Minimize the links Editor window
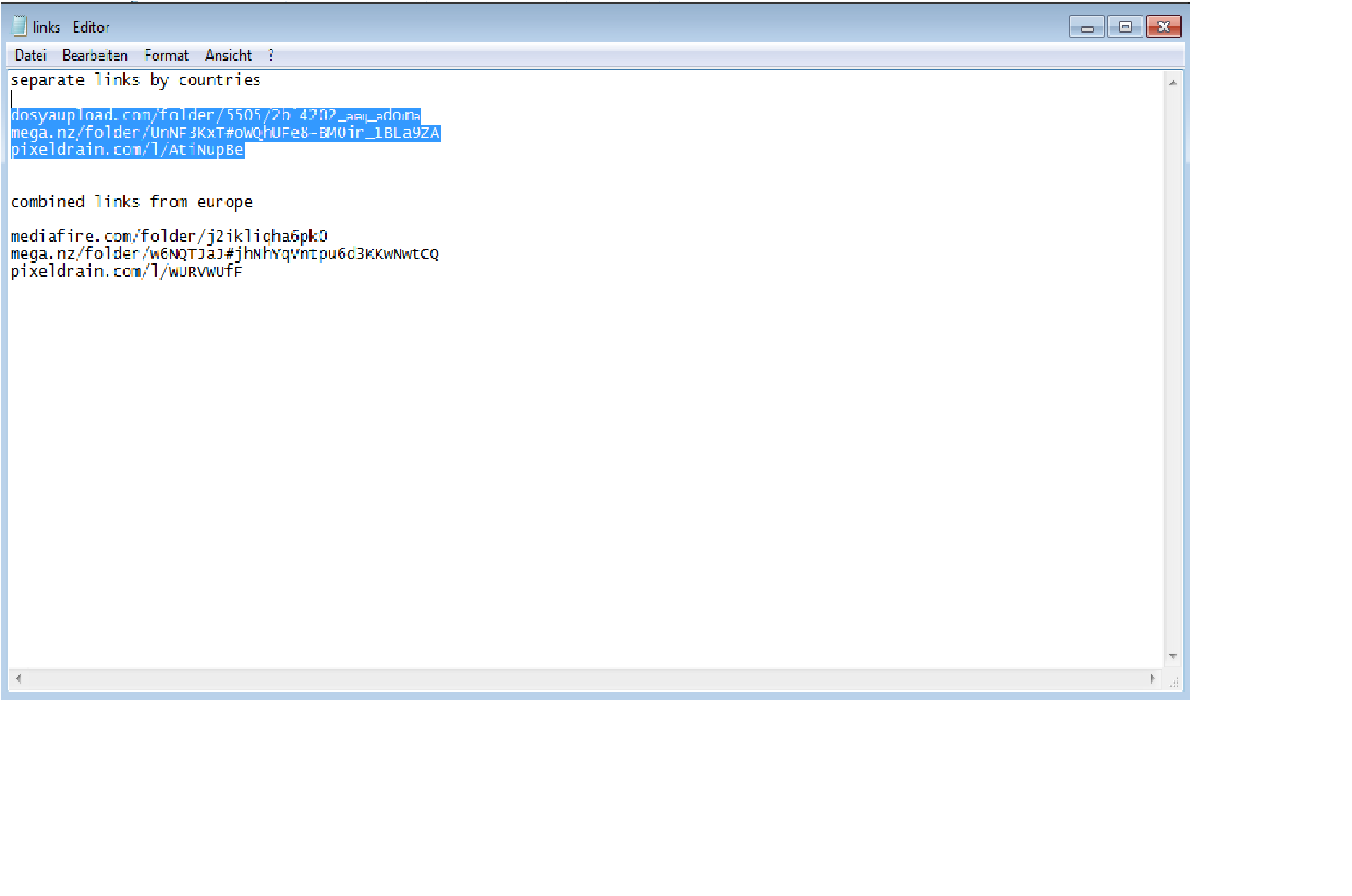Viewport: 1352px width, 896px height. (1087, 27)
